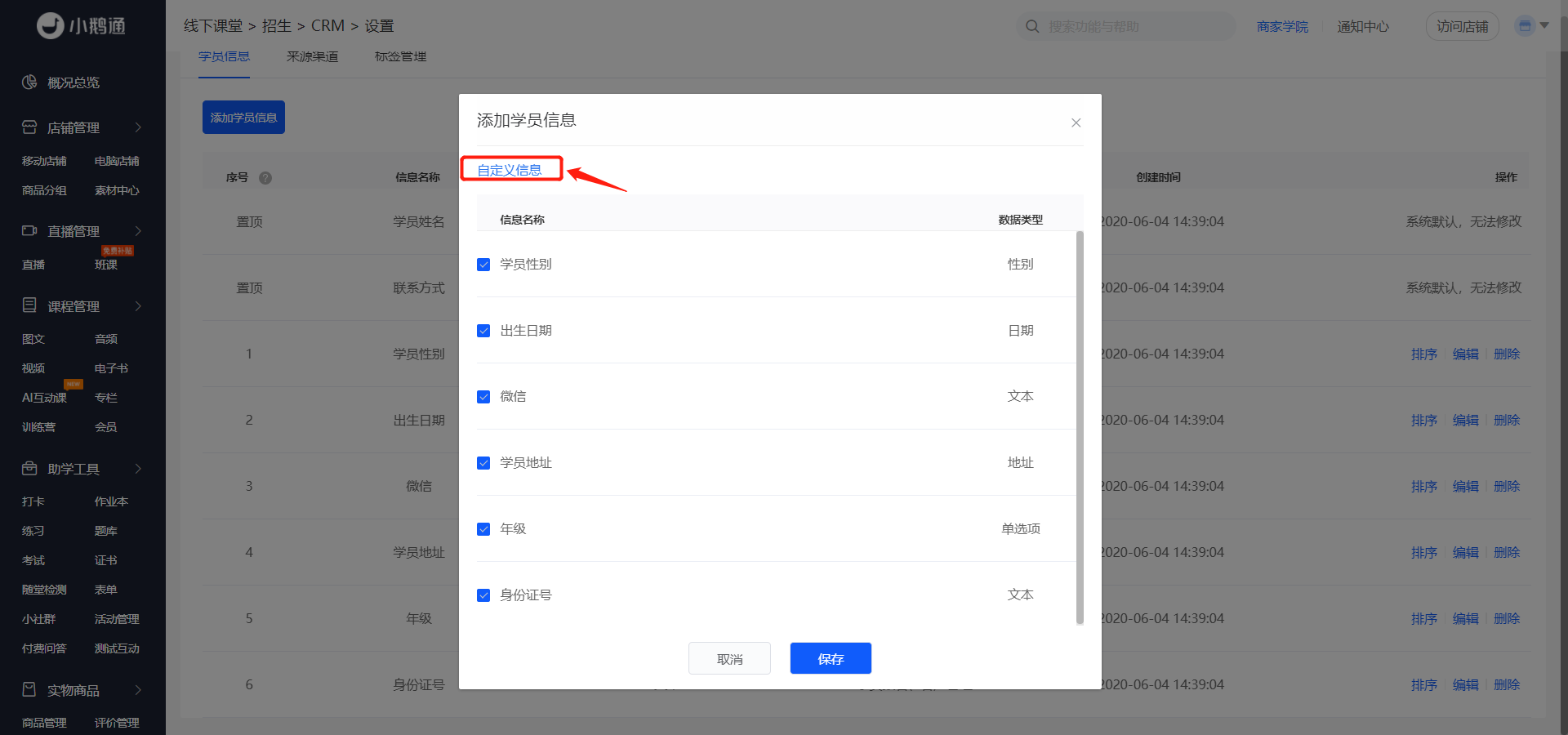Screen dimensions: 1568x735
Task: Click 编辑 for 出生日期 row
Action: [1466, 420]
